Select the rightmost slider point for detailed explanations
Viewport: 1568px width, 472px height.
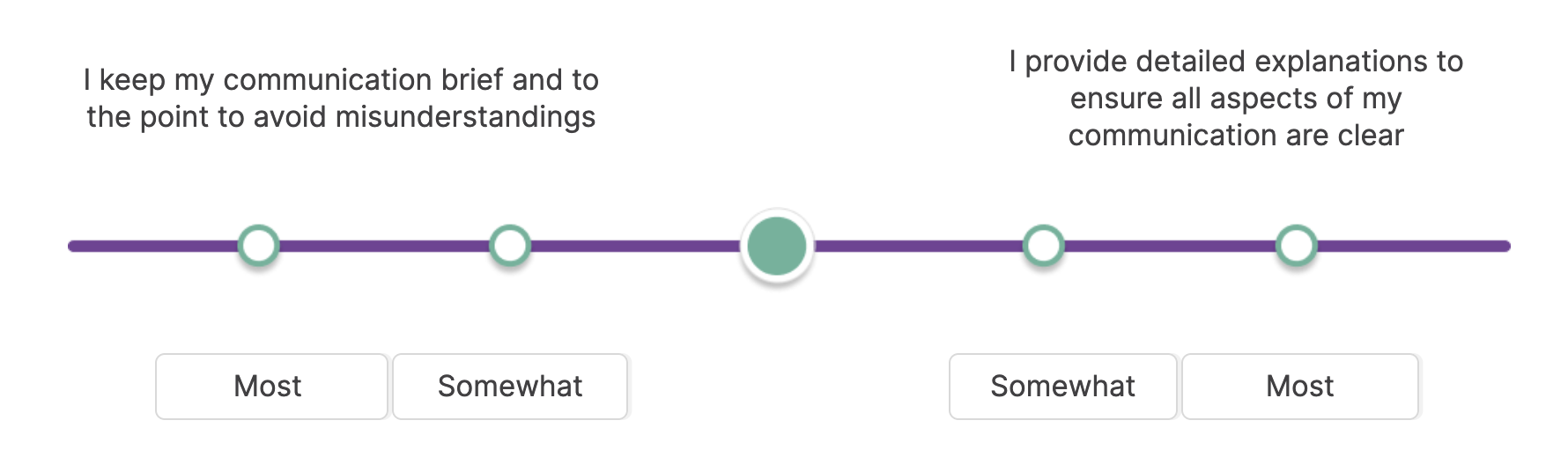(1297, 246)
